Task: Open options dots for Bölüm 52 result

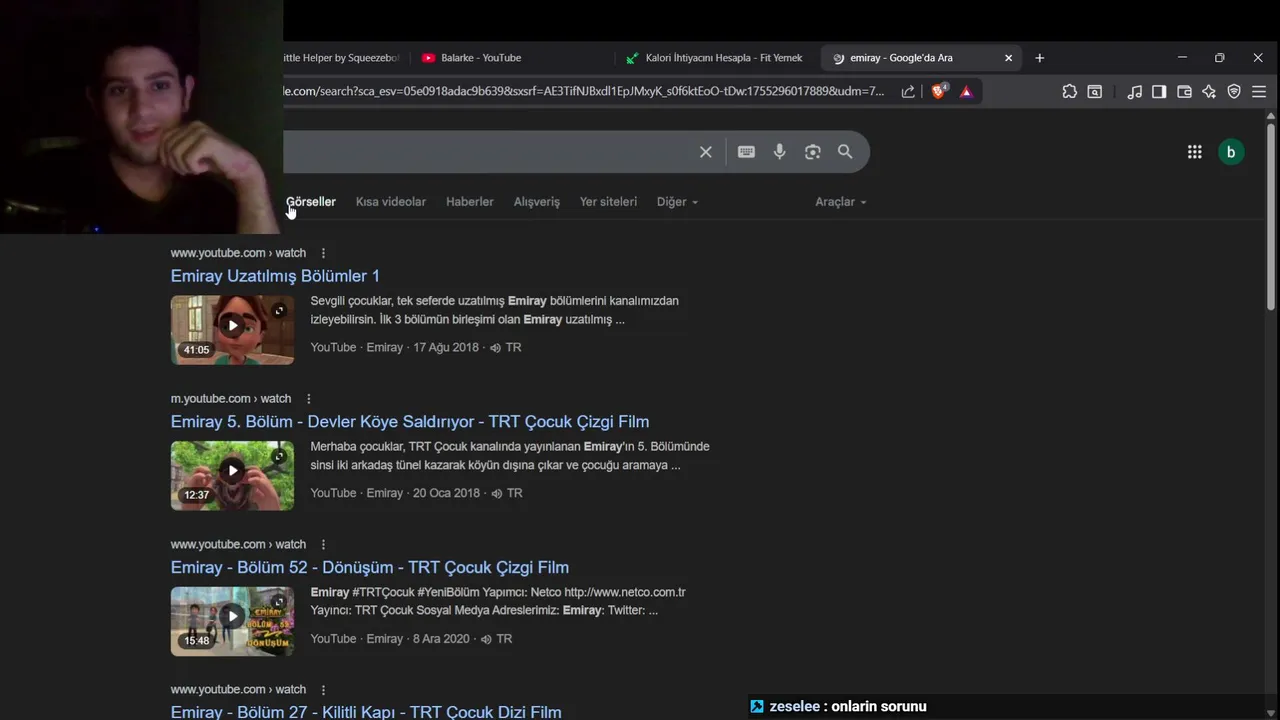Action: tap(323, 545)
